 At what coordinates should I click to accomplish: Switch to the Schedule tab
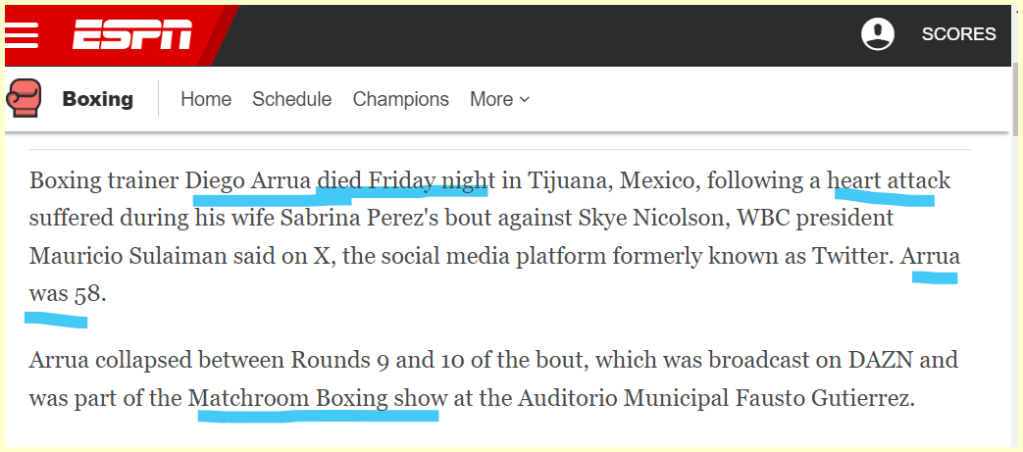click(x=291, y=99)
